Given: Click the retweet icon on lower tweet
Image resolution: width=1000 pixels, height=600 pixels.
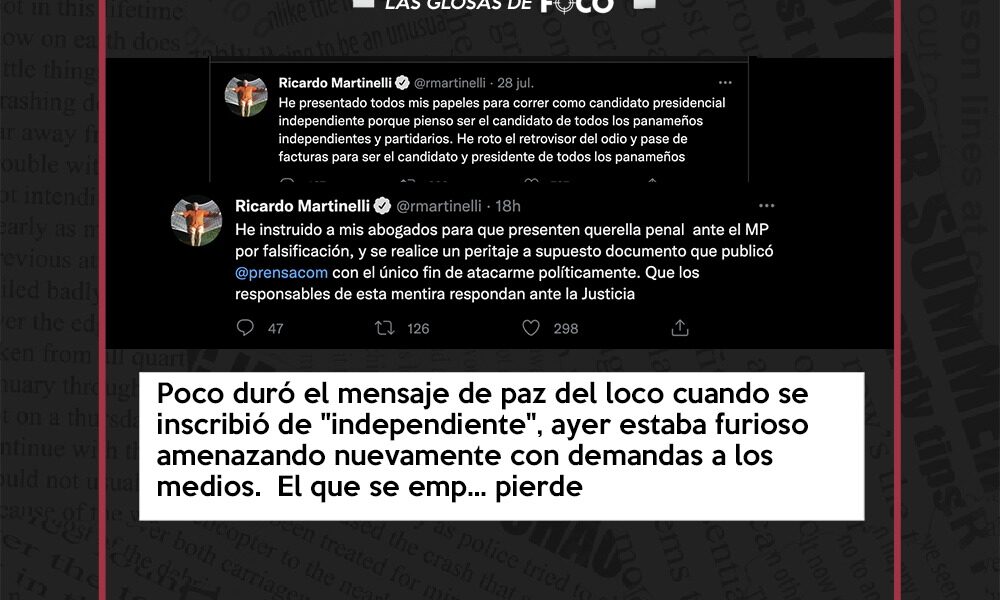Looking at the screenshot, I should pyautogui.click(x=385, y=328).
